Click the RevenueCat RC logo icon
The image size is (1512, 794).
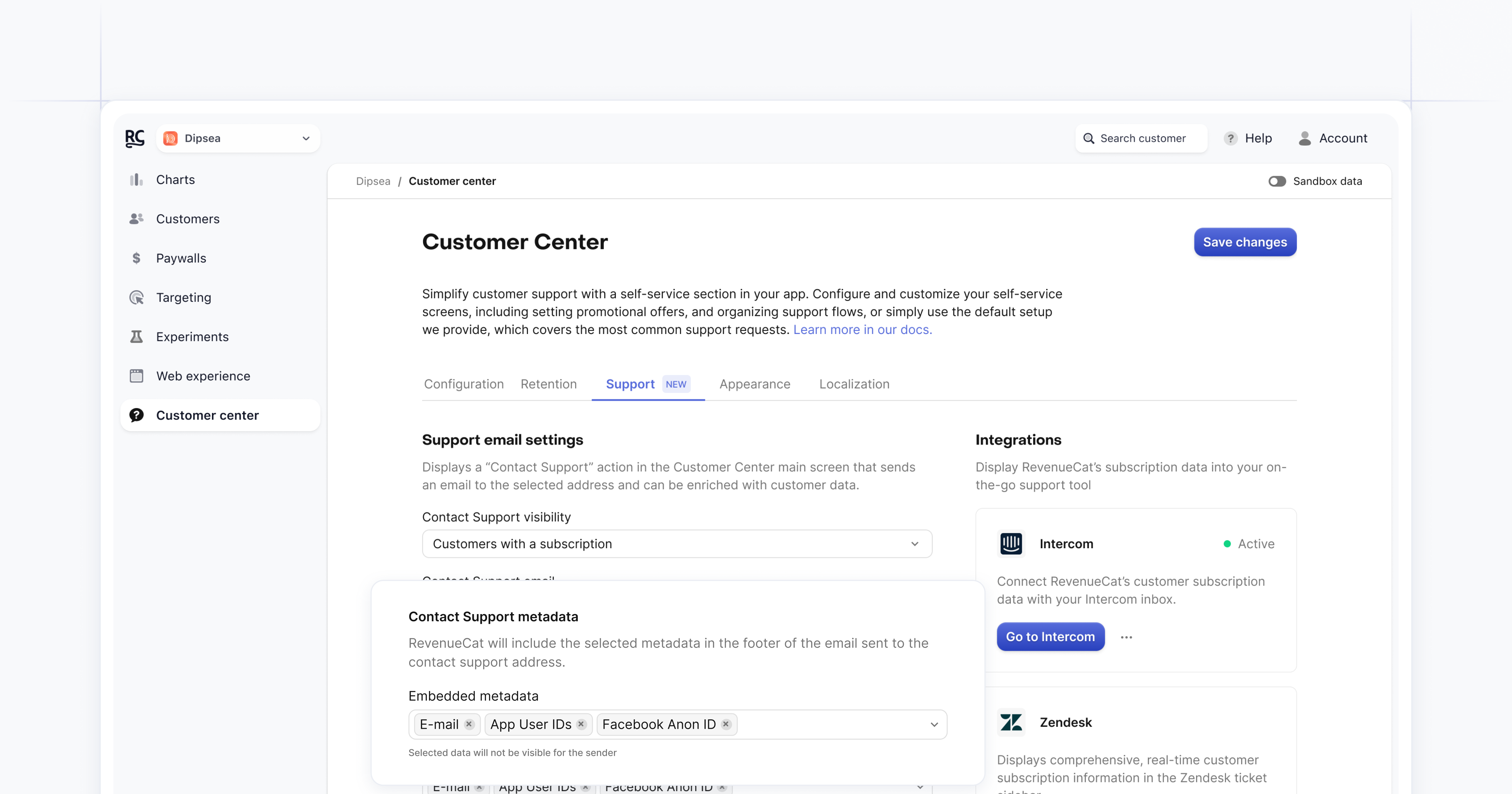point(135,138)
